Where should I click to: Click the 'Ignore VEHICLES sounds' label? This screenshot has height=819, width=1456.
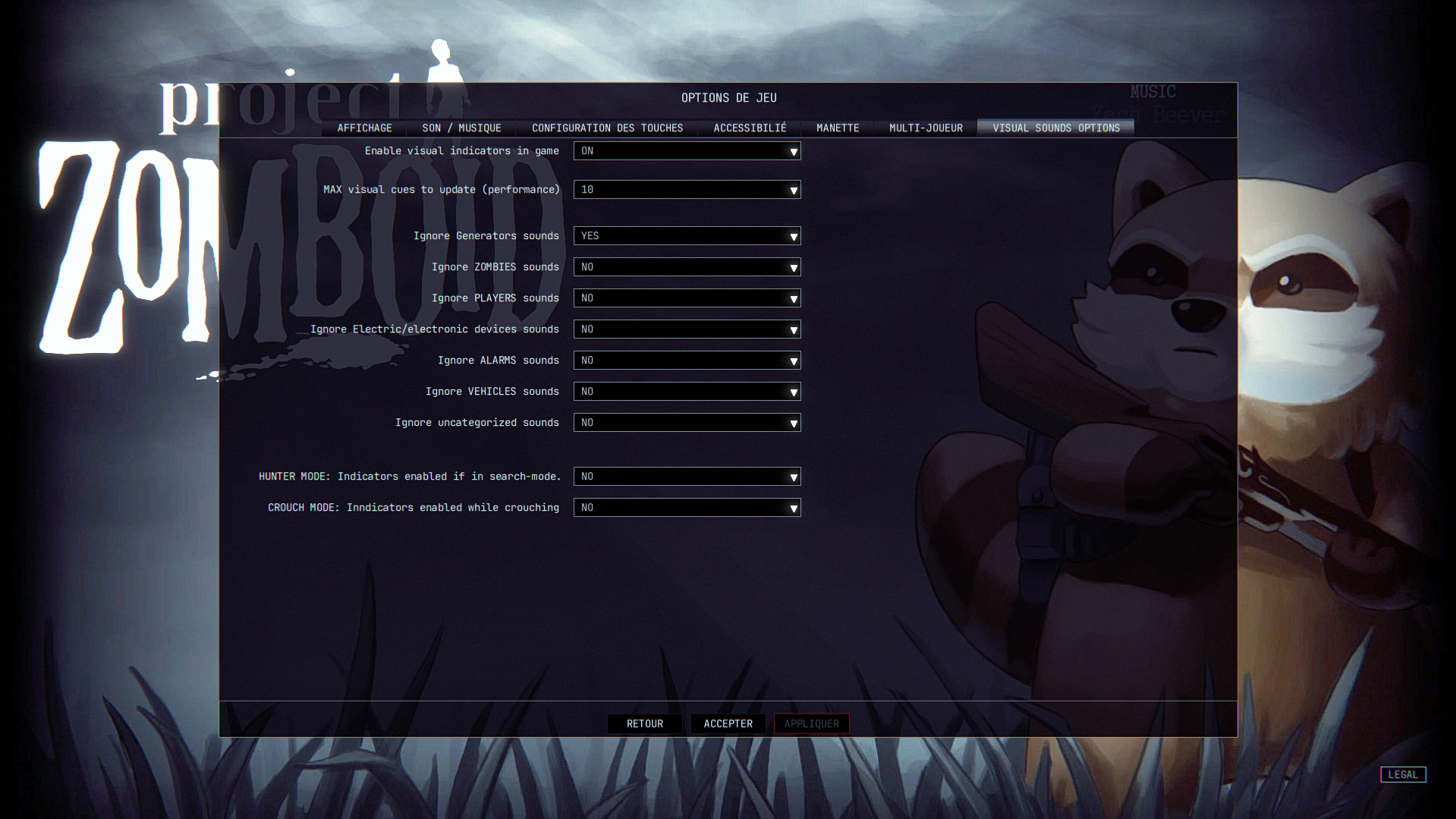pos(492,392)
